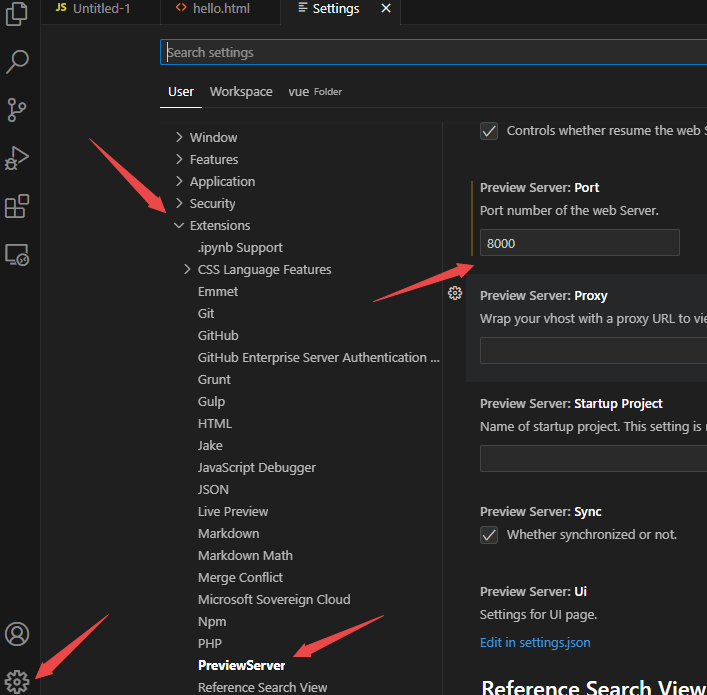
Task: Click the Preview Server: Startup Project heading
Action: point(571,404)
